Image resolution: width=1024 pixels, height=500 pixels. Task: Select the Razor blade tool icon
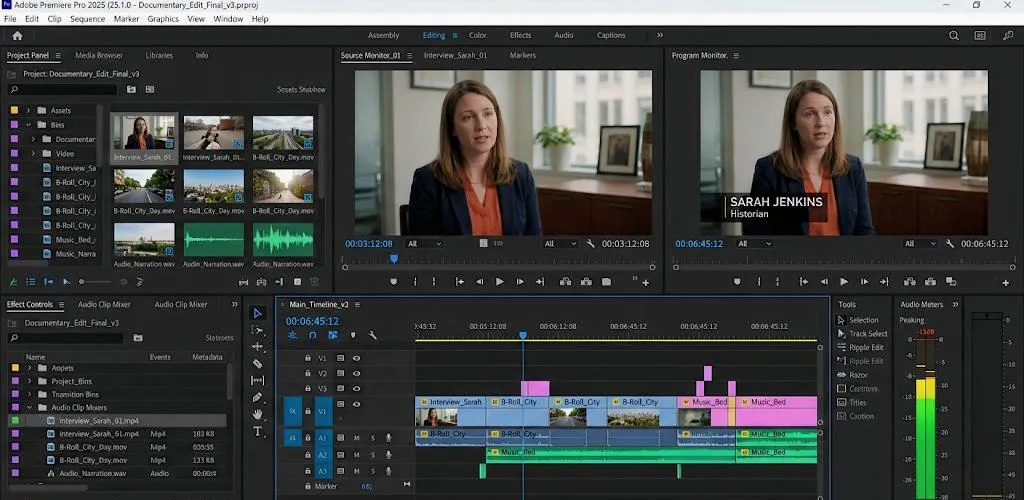(257, 364)
